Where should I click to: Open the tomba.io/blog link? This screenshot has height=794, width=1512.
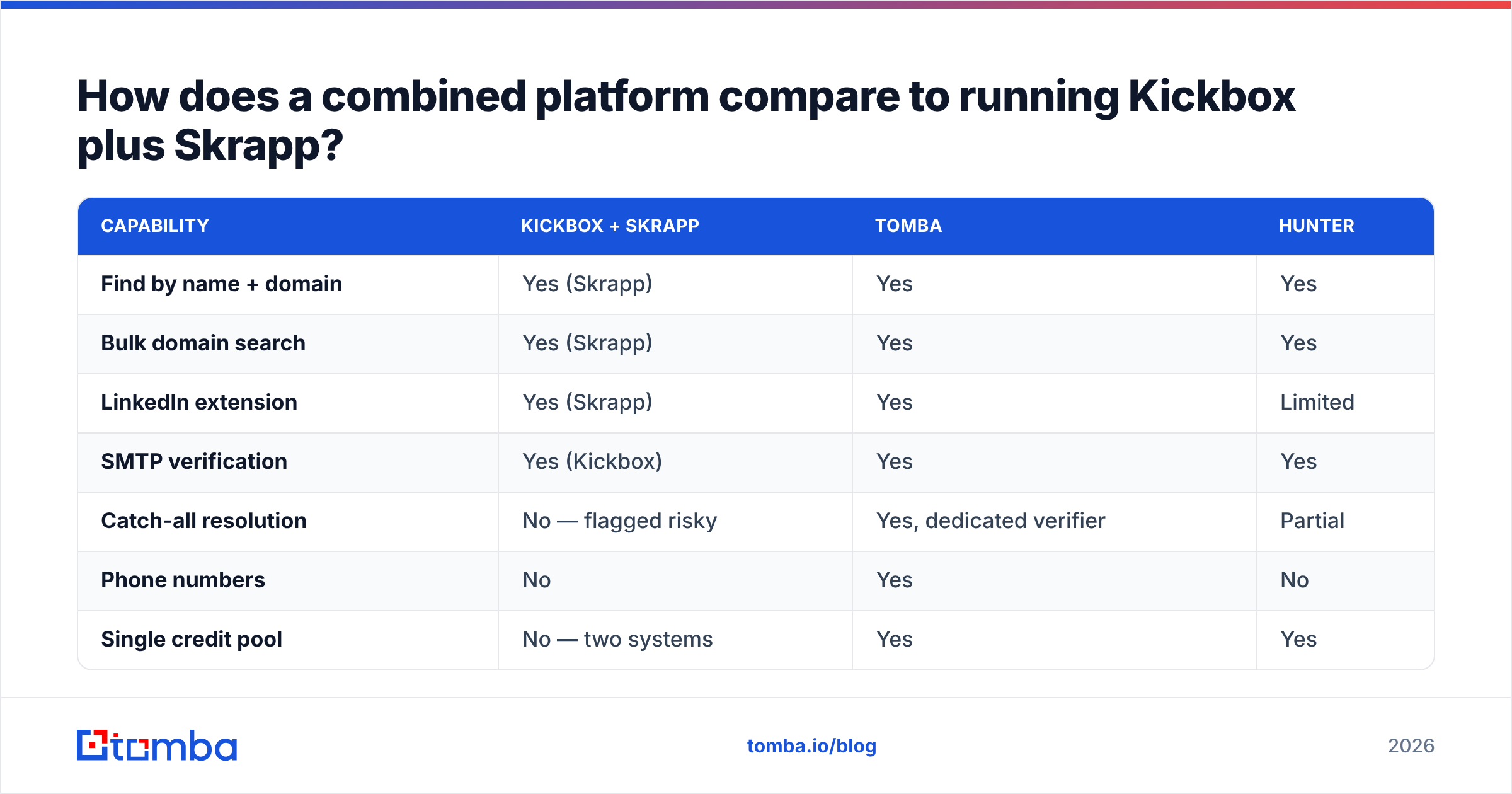811,746
